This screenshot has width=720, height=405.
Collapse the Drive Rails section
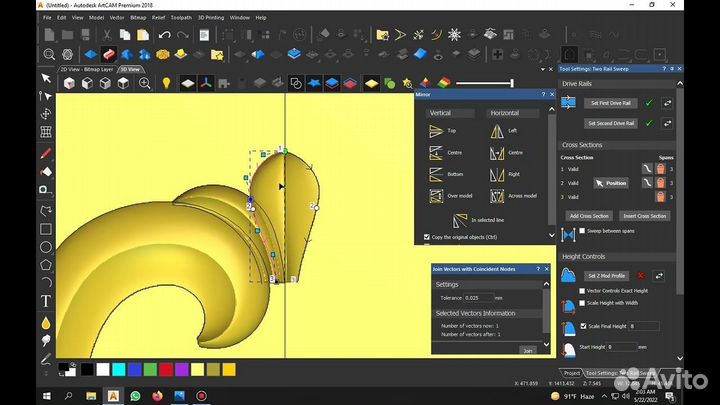[x=676, y=84]
